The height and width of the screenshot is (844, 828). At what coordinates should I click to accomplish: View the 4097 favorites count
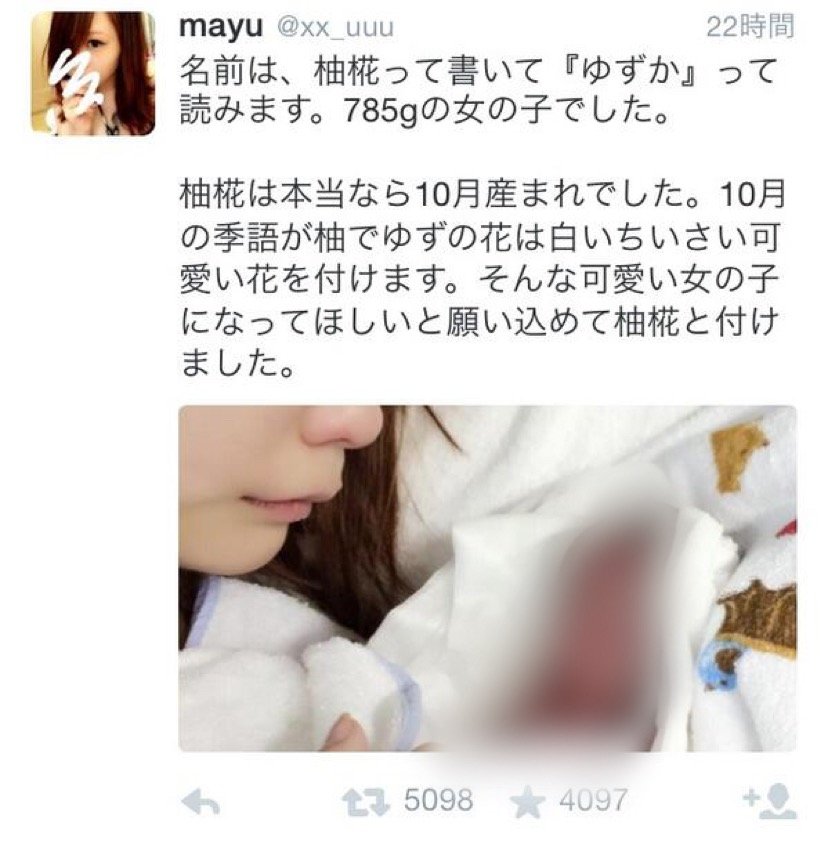(x=593, y=801)
